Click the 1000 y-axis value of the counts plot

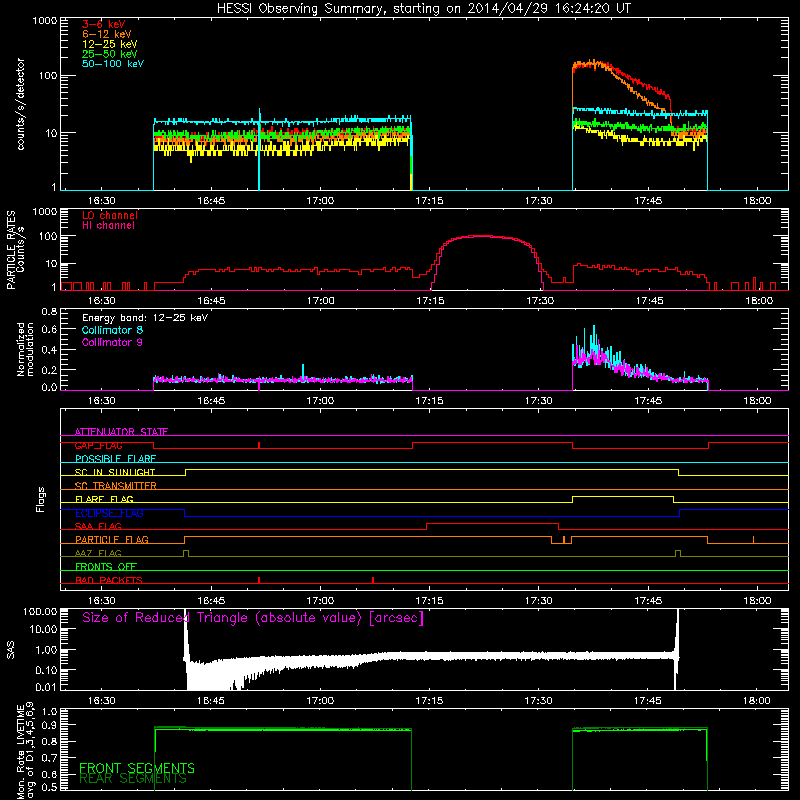tap(44, 21)
